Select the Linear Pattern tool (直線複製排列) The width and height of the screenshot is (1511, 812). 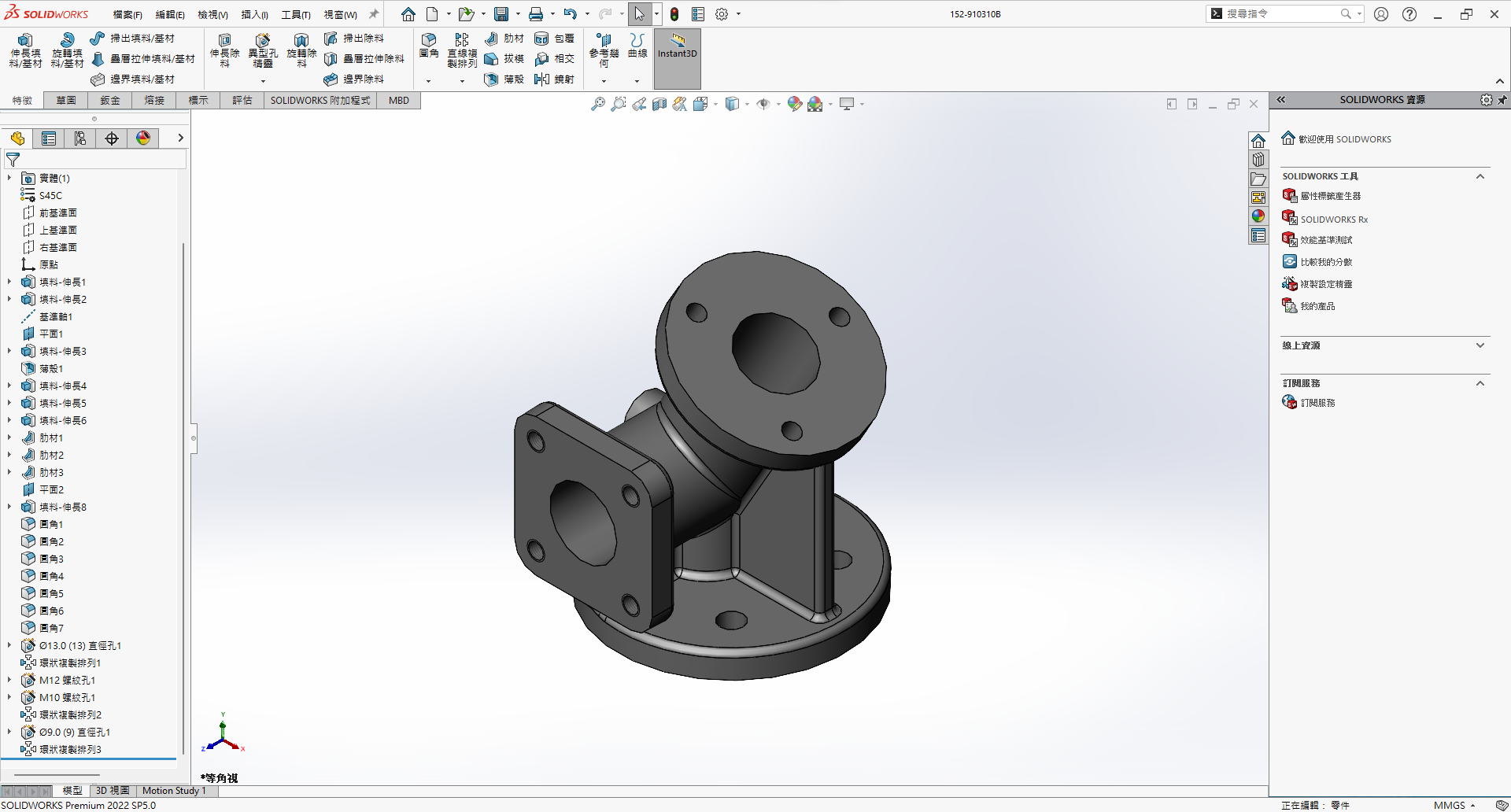pos(462,50)
